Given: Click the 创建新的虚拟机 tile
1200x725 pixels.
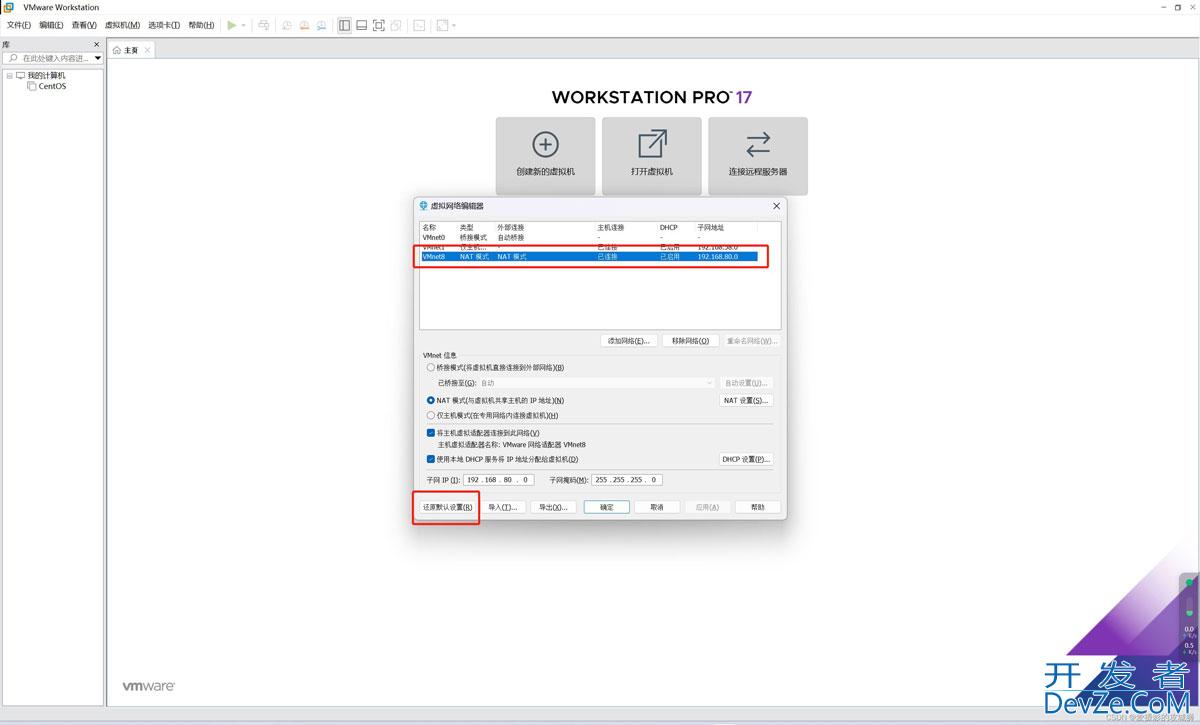Looking at the screenshot, I should pyautogui.click(x=545, y=154).
